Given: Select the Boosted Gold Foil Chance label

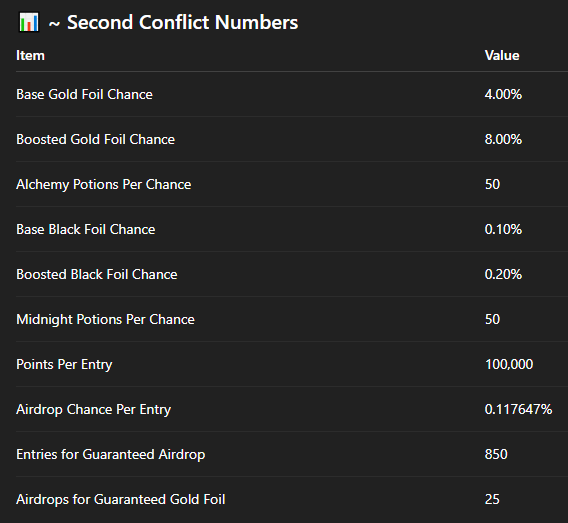Looking at the screenshot, I should [95, 139].
